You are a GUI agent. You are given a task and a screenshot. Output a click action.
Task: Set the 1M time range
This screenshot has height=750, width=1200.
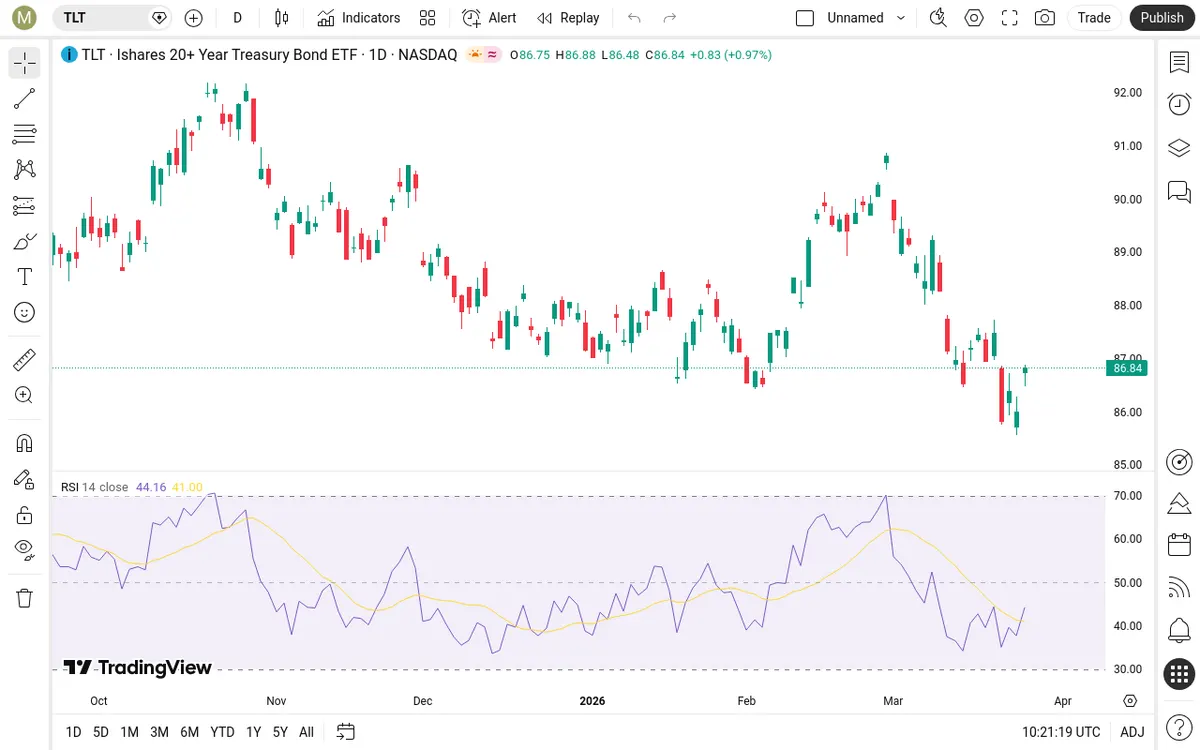(x=129, y=732)
